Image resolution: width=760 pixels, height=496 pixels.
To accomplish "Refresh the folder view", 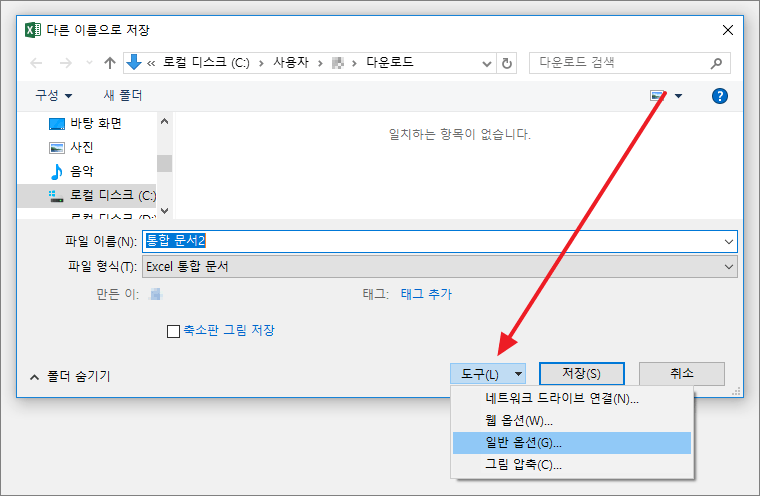I will (507, 64).
